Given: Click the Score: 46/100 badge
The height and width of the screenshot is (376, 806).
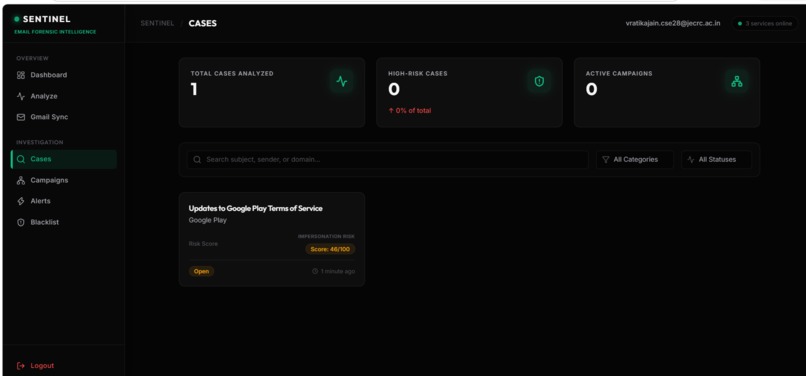Looking at the screenshot, I should click(330, 249).
